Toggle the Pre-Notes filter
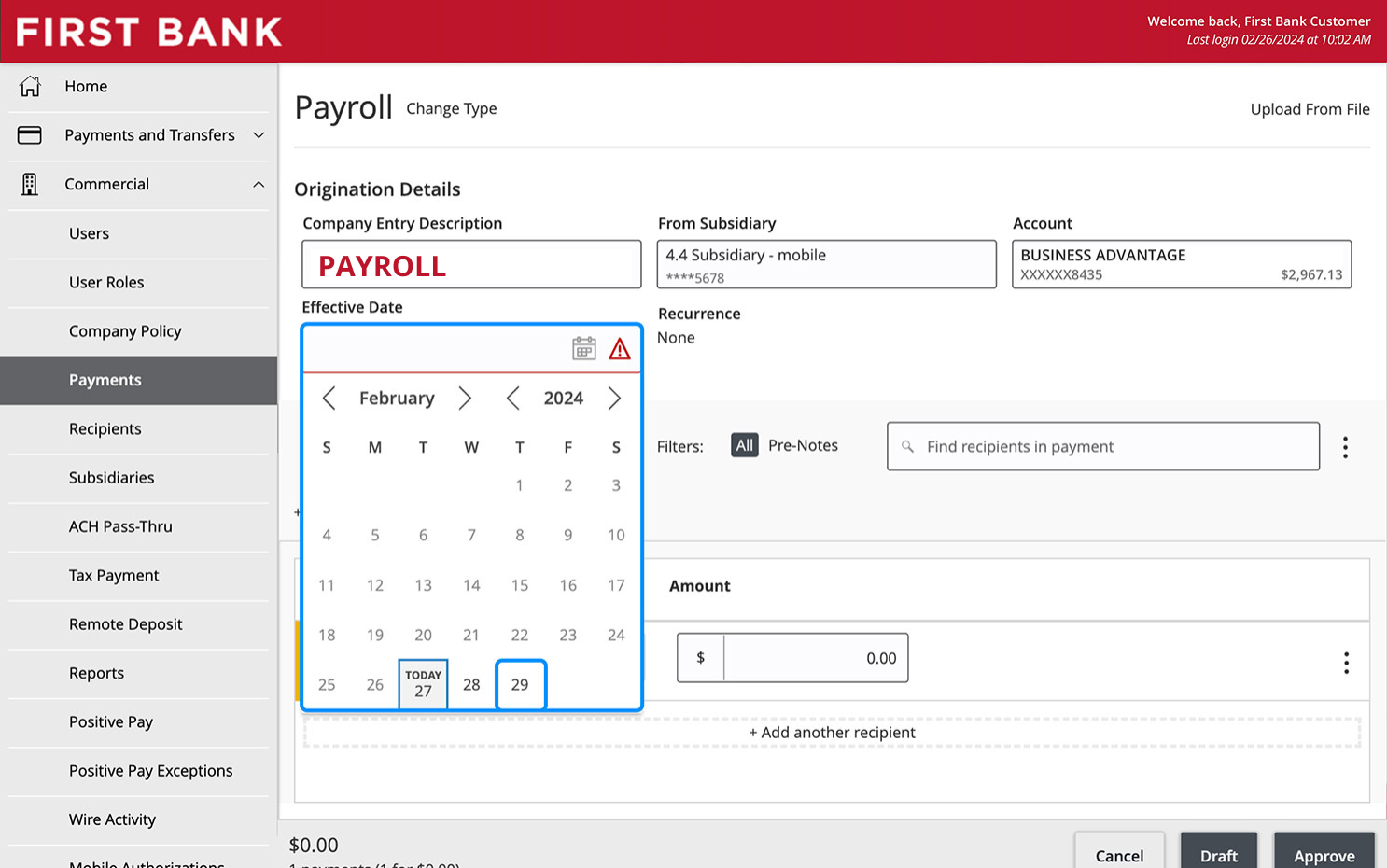Image resolution: width=1387 pixels, height=868 pixels. pos(803,445)
